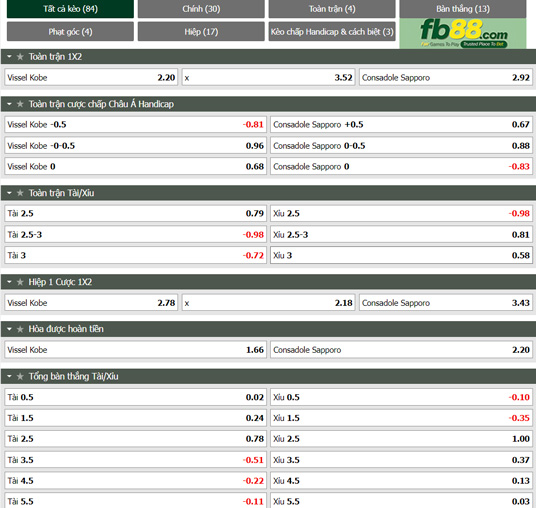Choose Vissel Kobe draw-no-bet at 1.66
536x508 pixels.
point(135,350)
